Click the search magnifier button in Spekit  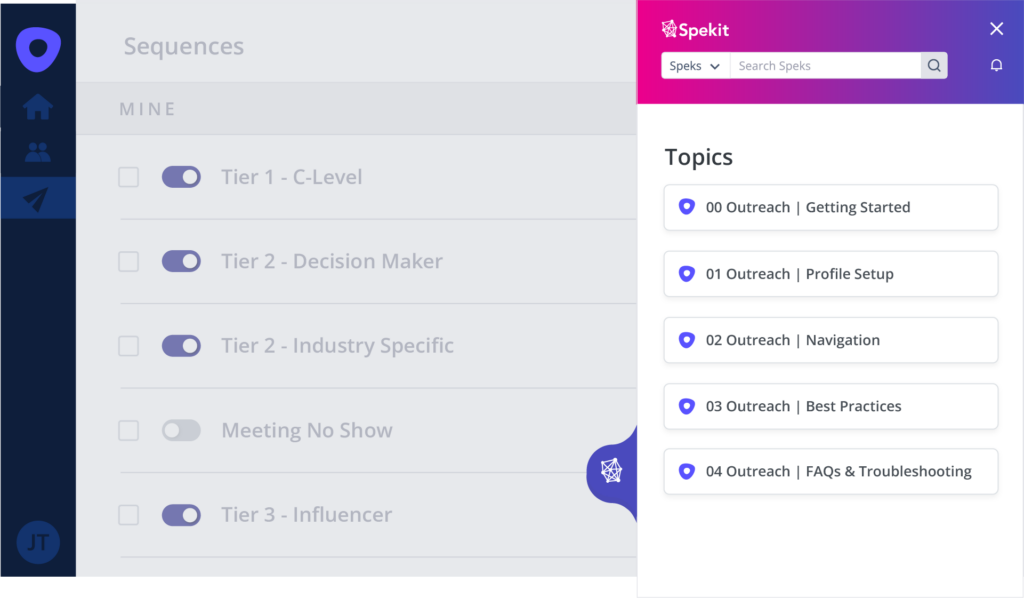[934, 66]
